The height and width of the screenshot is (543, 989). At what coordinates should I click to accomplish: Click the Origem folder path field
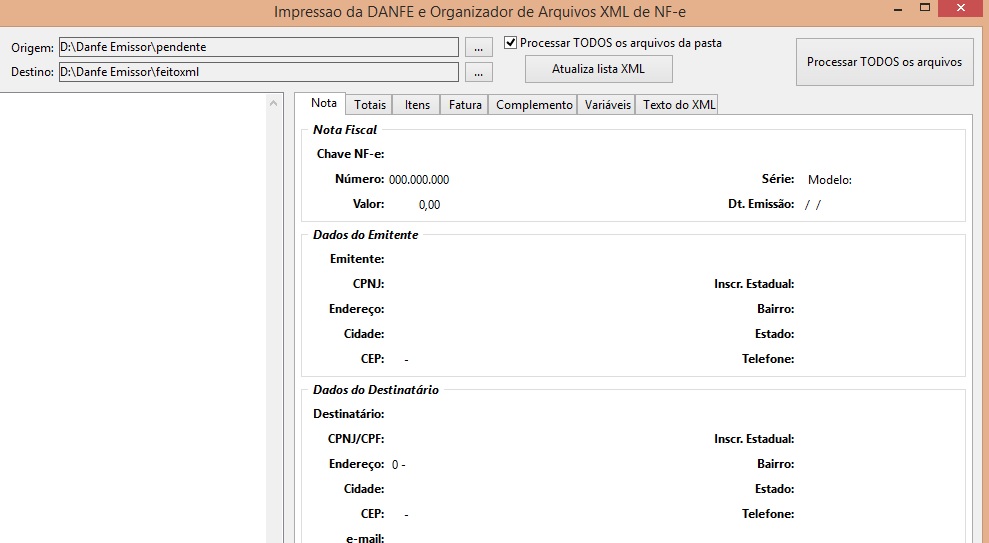coord(258,47)
